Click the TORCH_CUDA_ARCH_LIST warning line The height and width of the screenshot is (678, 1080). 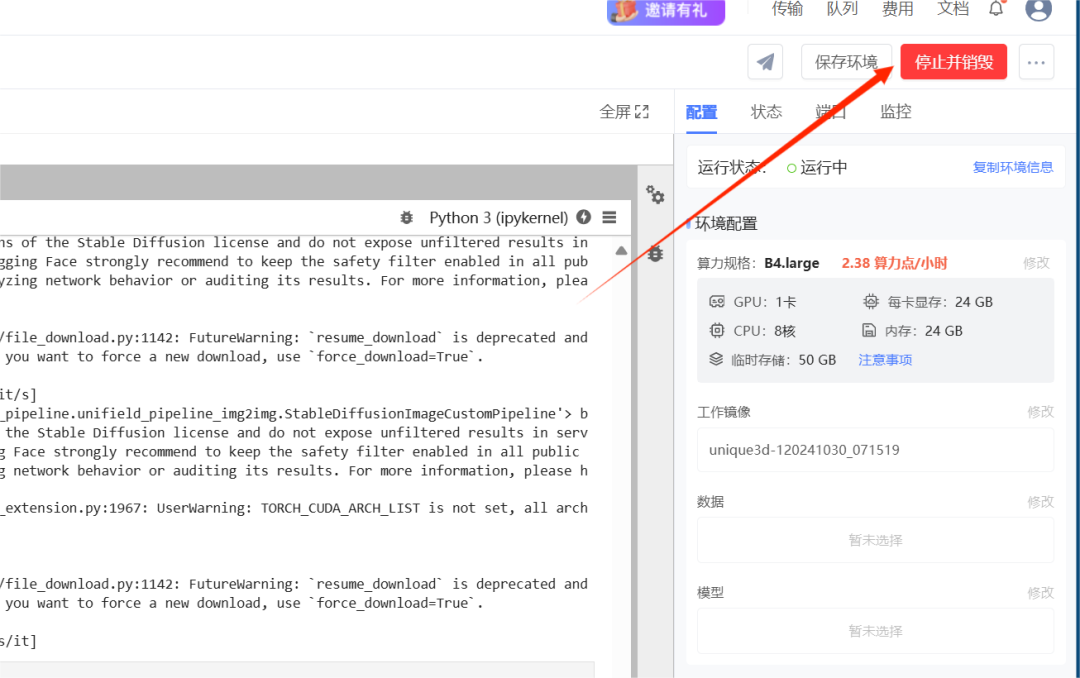(x=294, y=508)
